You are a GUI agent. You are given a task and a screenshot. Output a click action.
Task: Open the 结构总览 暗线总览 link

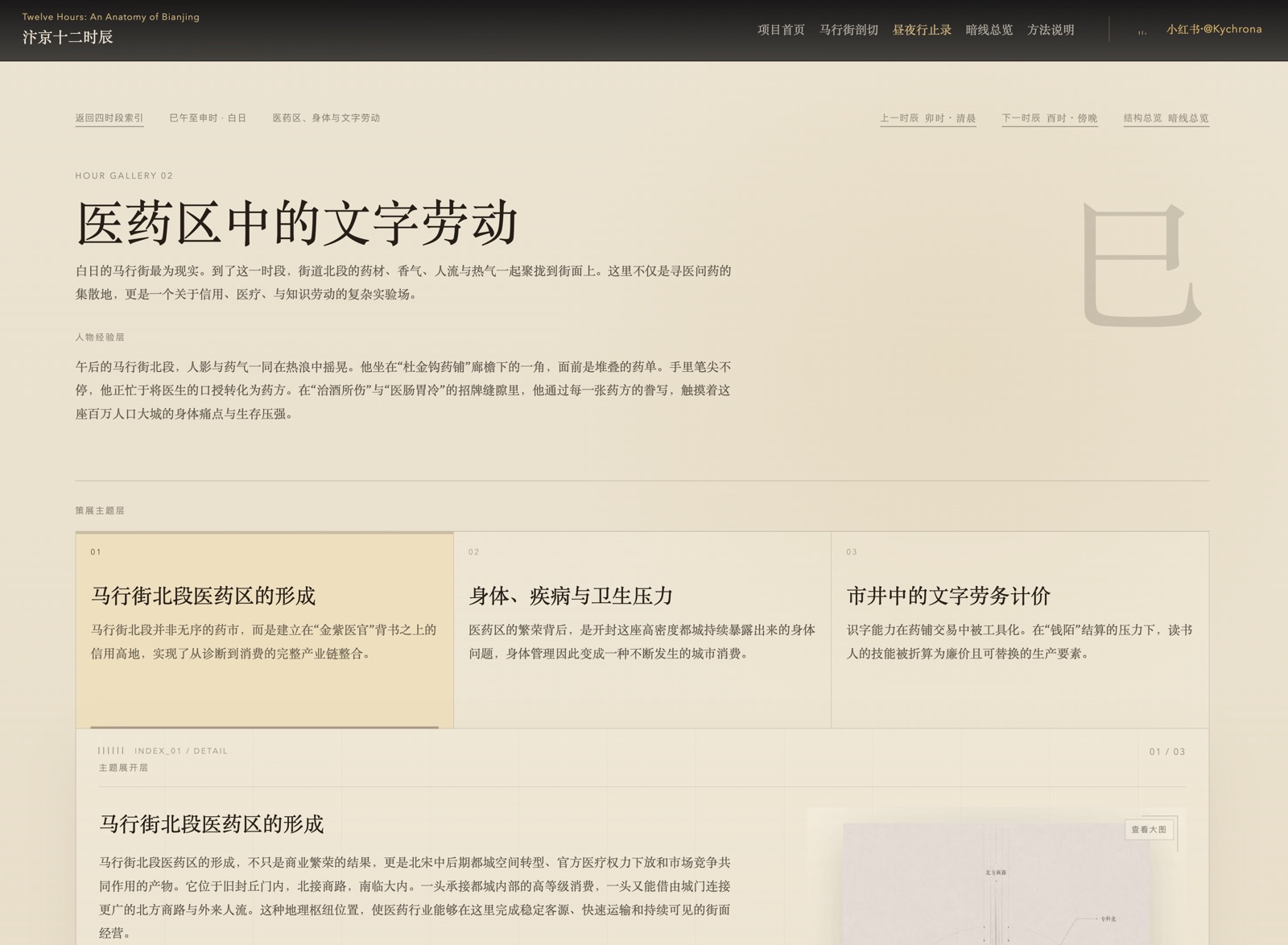coord(1166,118)
